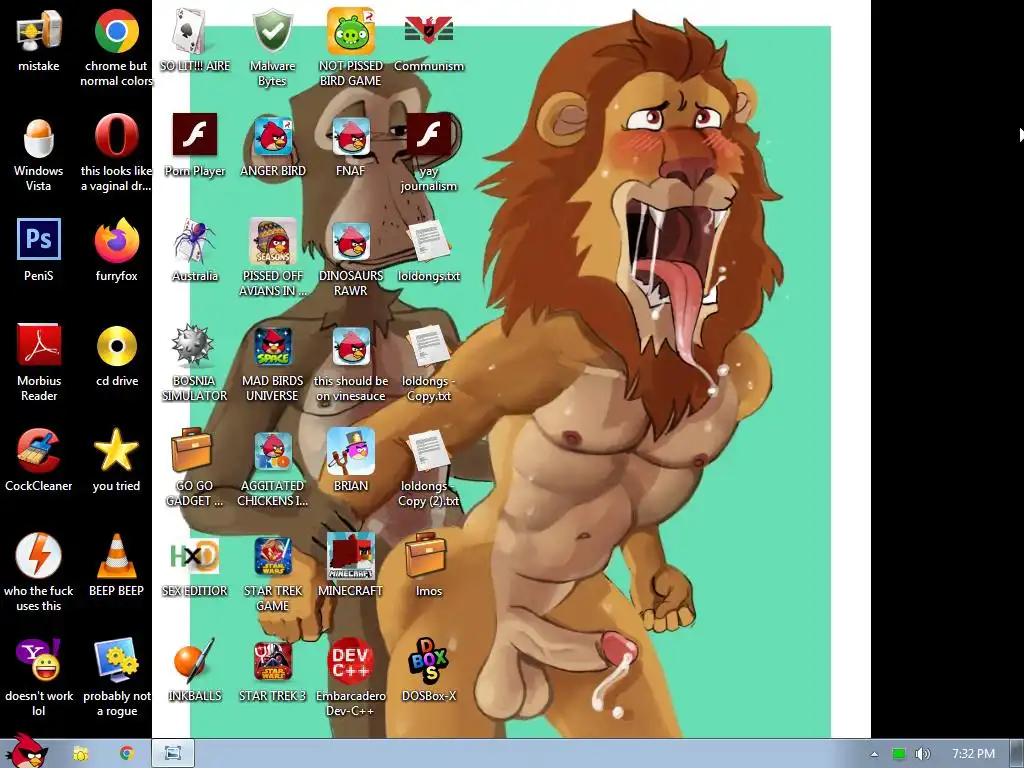Viewport: 1024px width, 768px height.
Task: Open the 'loldongs.txt' text file
Action: (428, 242)
